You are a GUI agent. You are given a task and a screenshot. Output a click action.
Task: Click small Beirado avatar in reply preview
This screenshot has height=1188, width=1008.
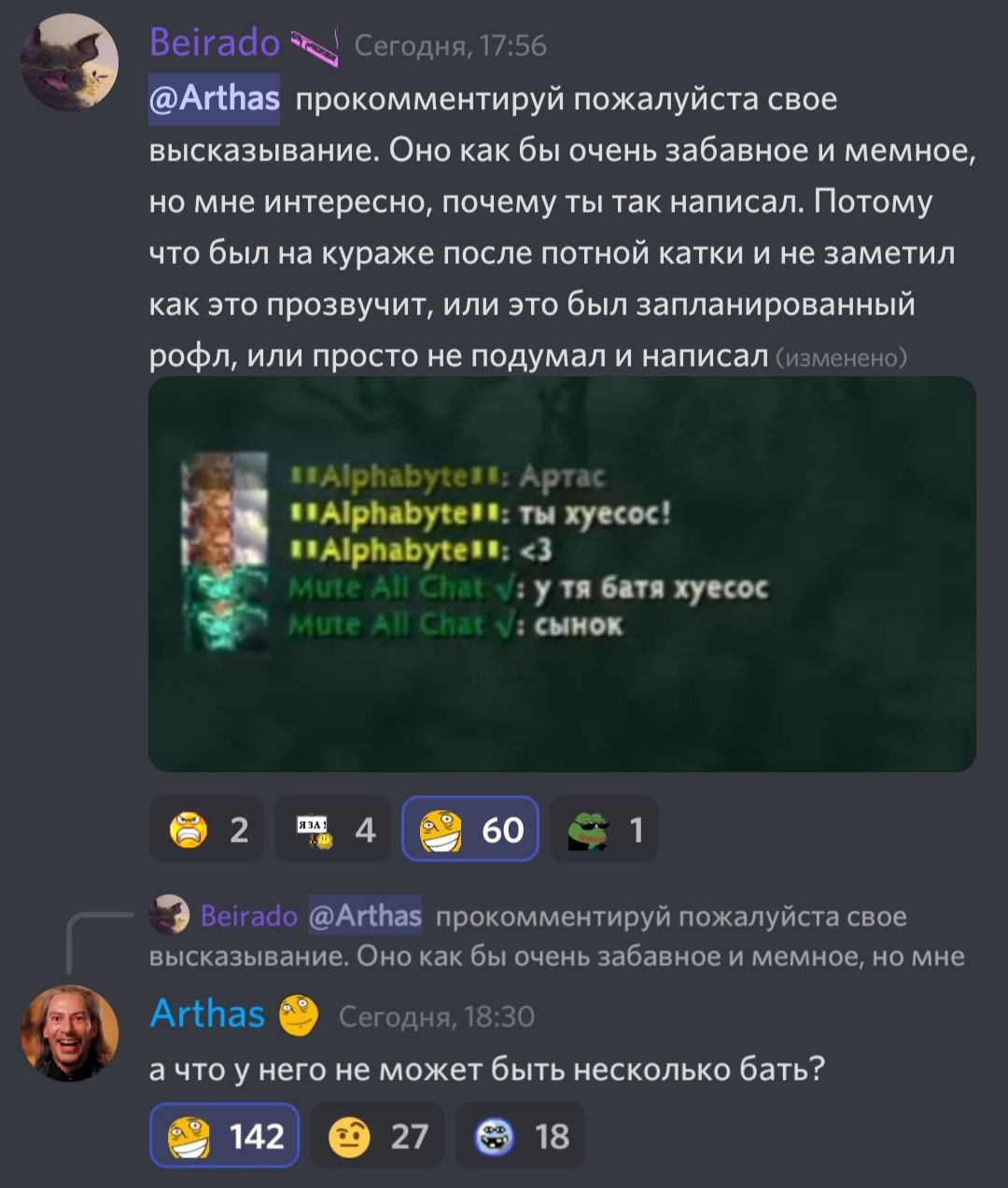coord(169,915)
